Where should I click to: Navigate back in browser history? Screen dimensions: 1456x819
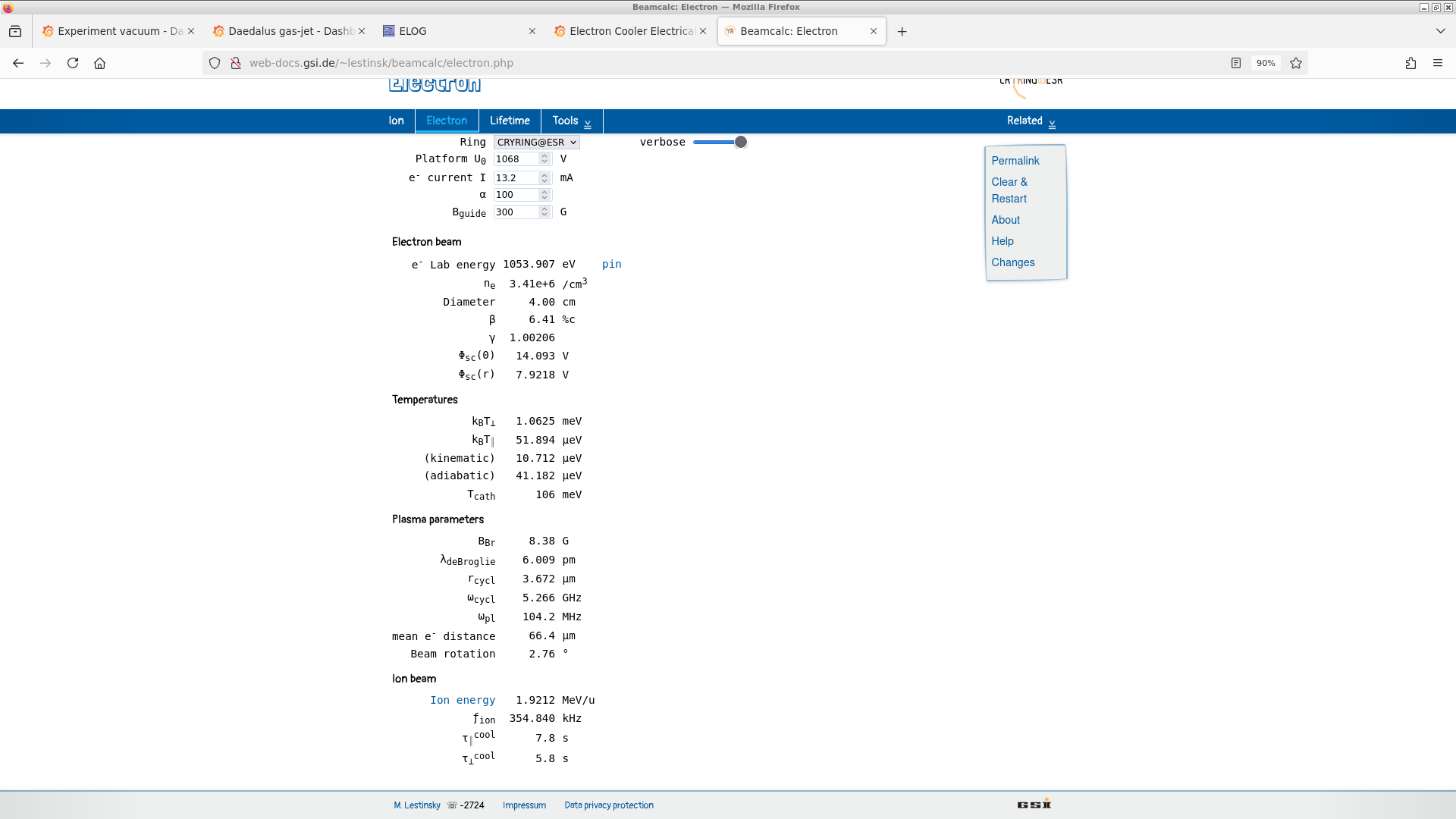click(17, 63)
